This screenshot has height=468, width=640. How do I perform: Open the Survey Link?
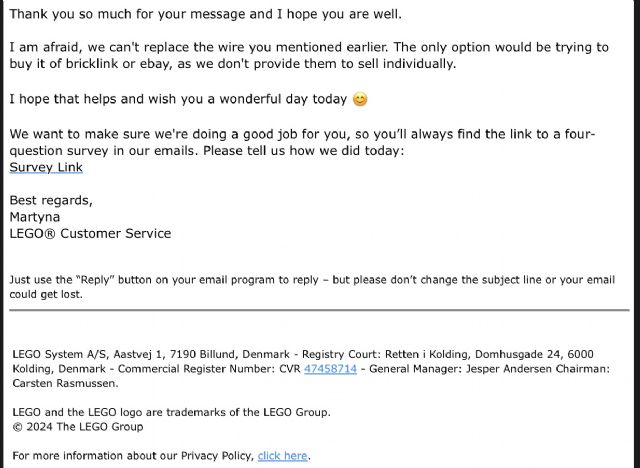[x=46, y=167]
